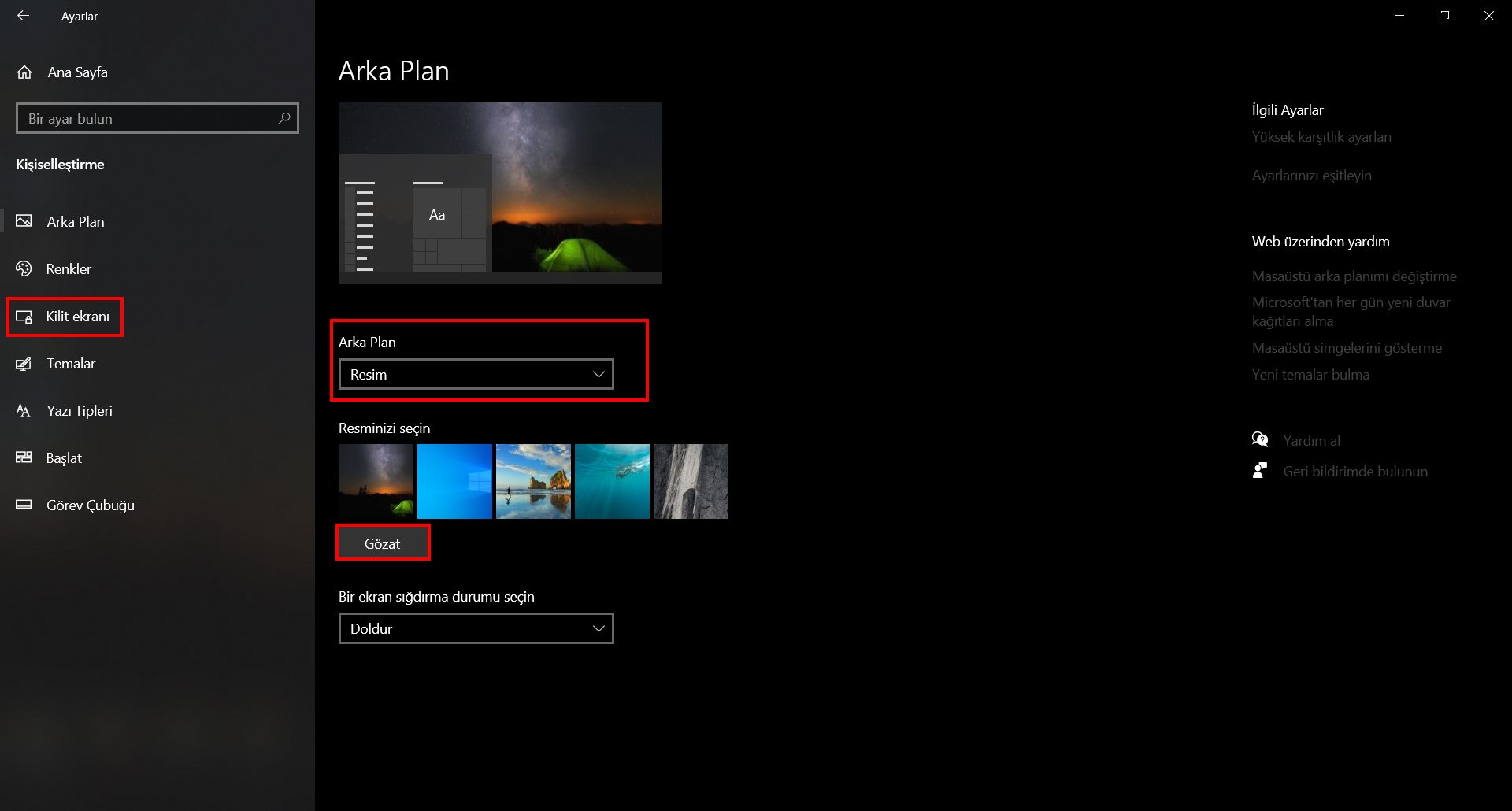1512x811 pixels.
Task: Open the Arka Plan 'Resim' dropdown
Action: point(476,374)
